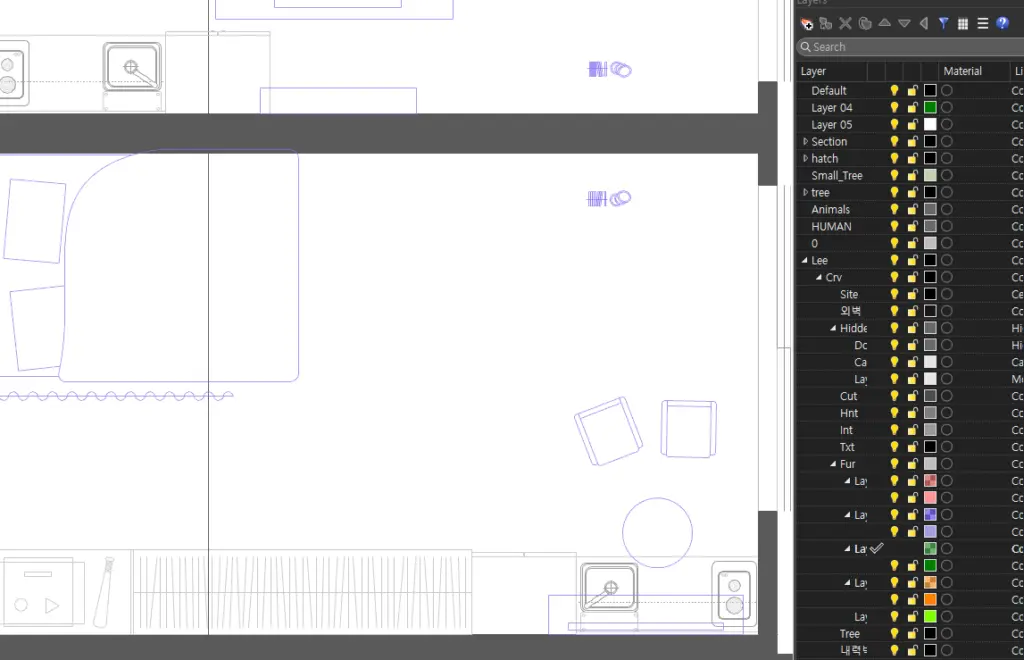Click the padlock on the Tree layer
1024x660 pixels.
coord(912,634)
